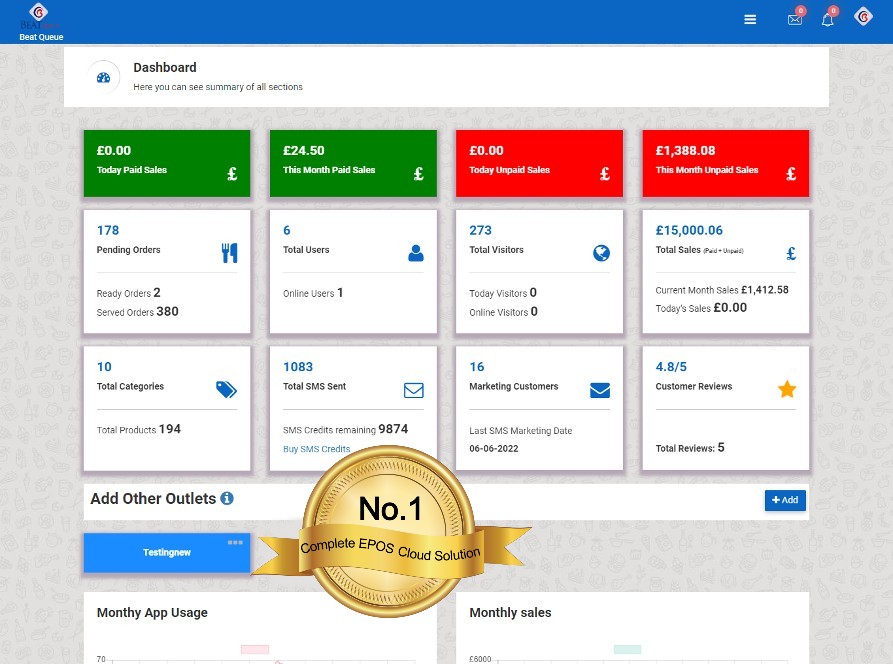Click the Add Other Outlets info icon

click(227, 498)
